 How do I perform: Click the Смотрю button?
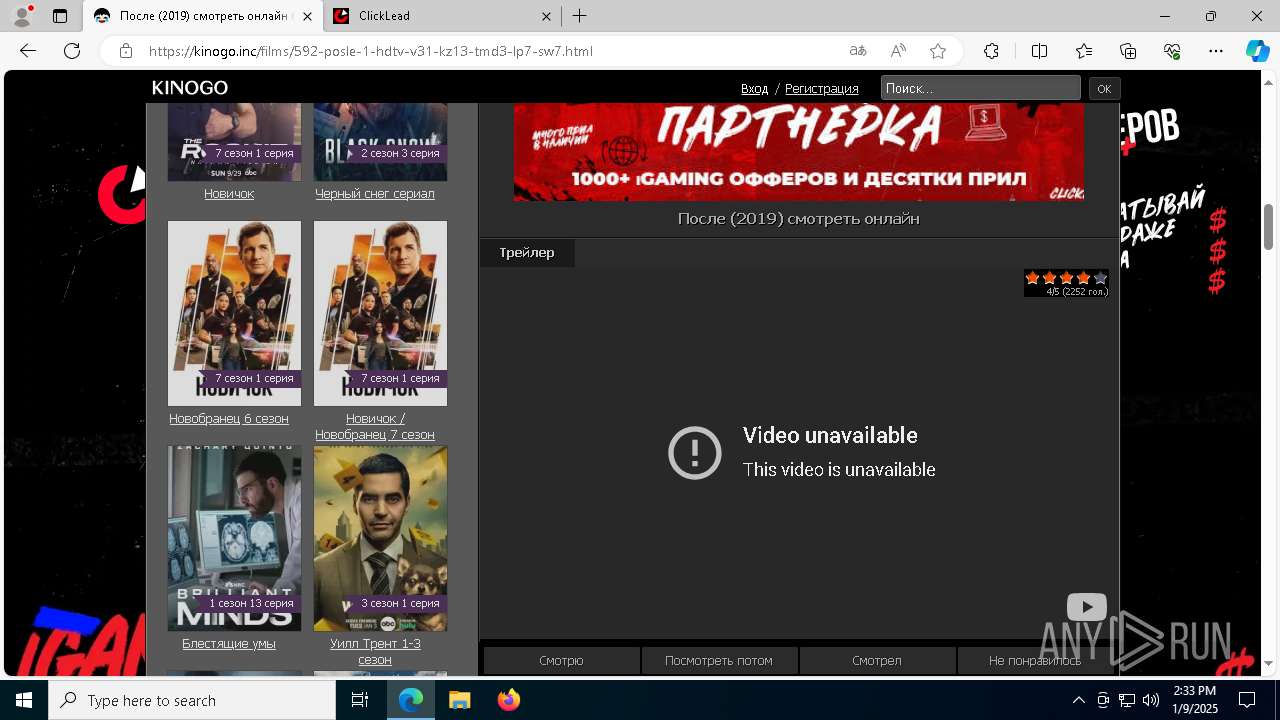pyautogui.click(x=561, y=661)
